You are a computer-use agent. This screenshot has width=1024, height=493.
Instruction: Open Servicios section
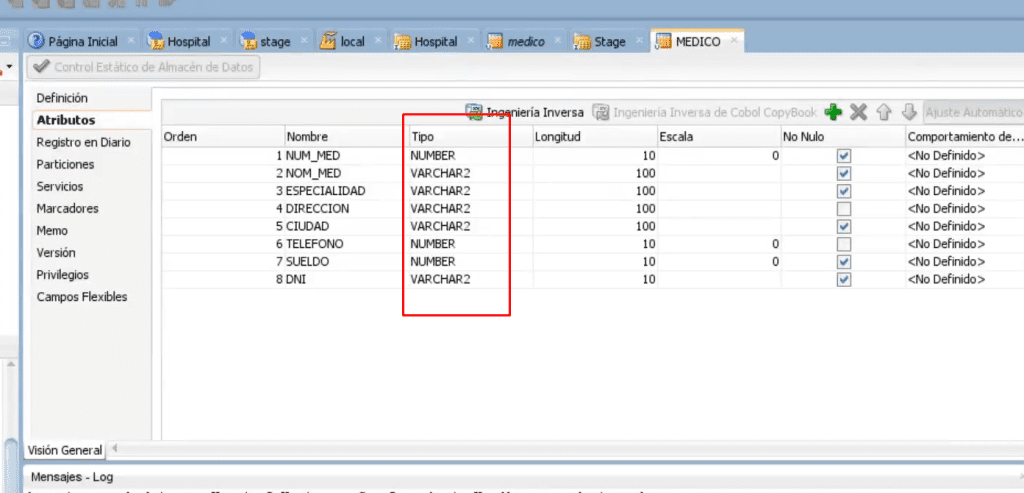(x=60, y=187)
